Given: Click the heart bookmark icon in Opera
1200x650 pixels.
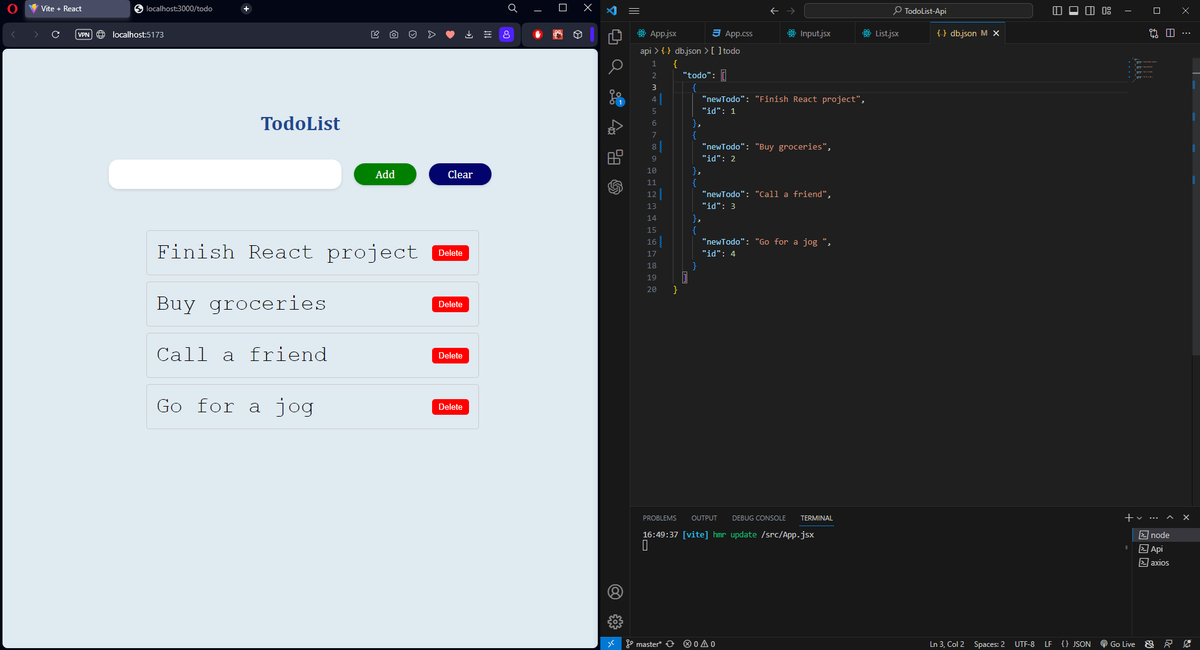Looking at the screenshot, I should point(450,34).
